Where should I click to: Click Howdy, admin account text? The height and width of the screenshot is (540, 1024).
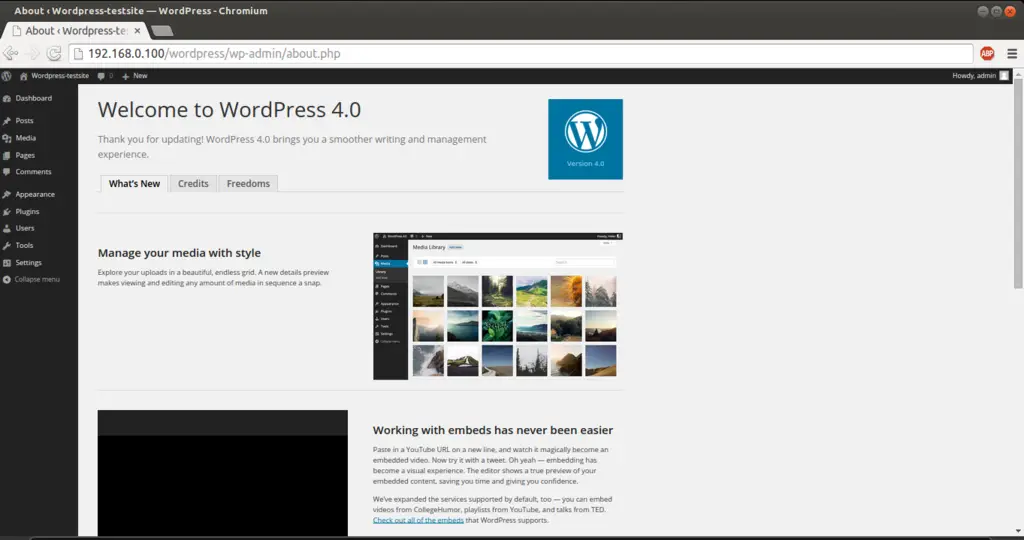click(x=974, y=76)
